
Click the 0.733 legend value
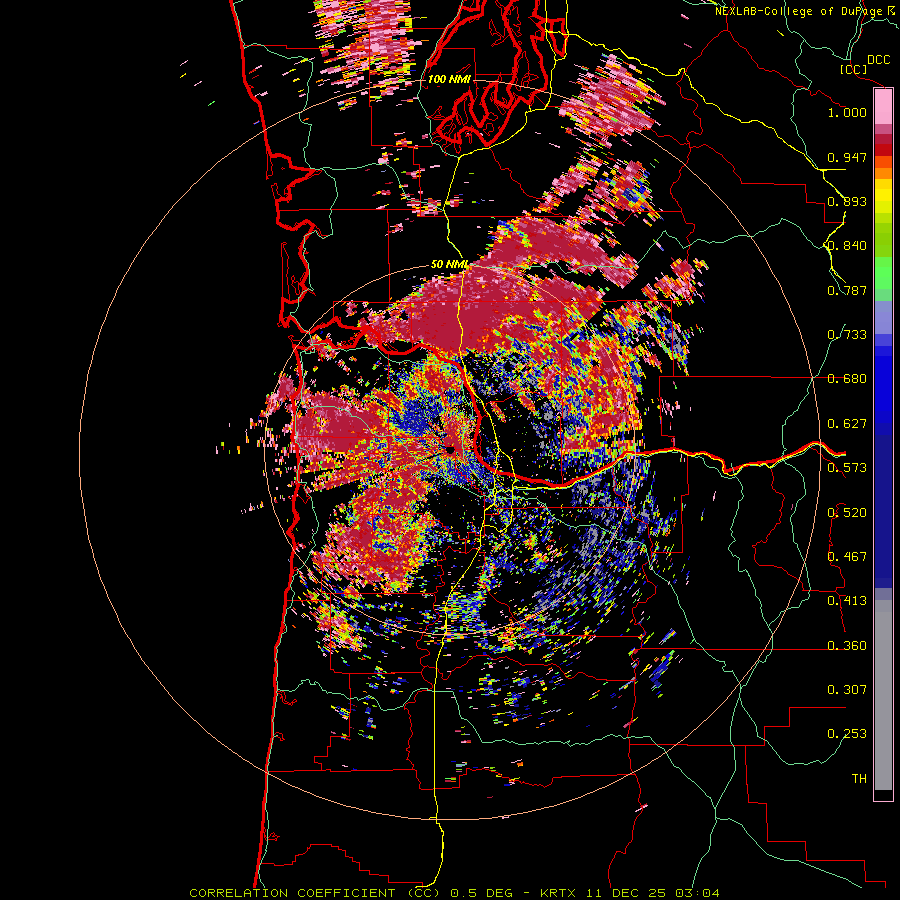847,335
